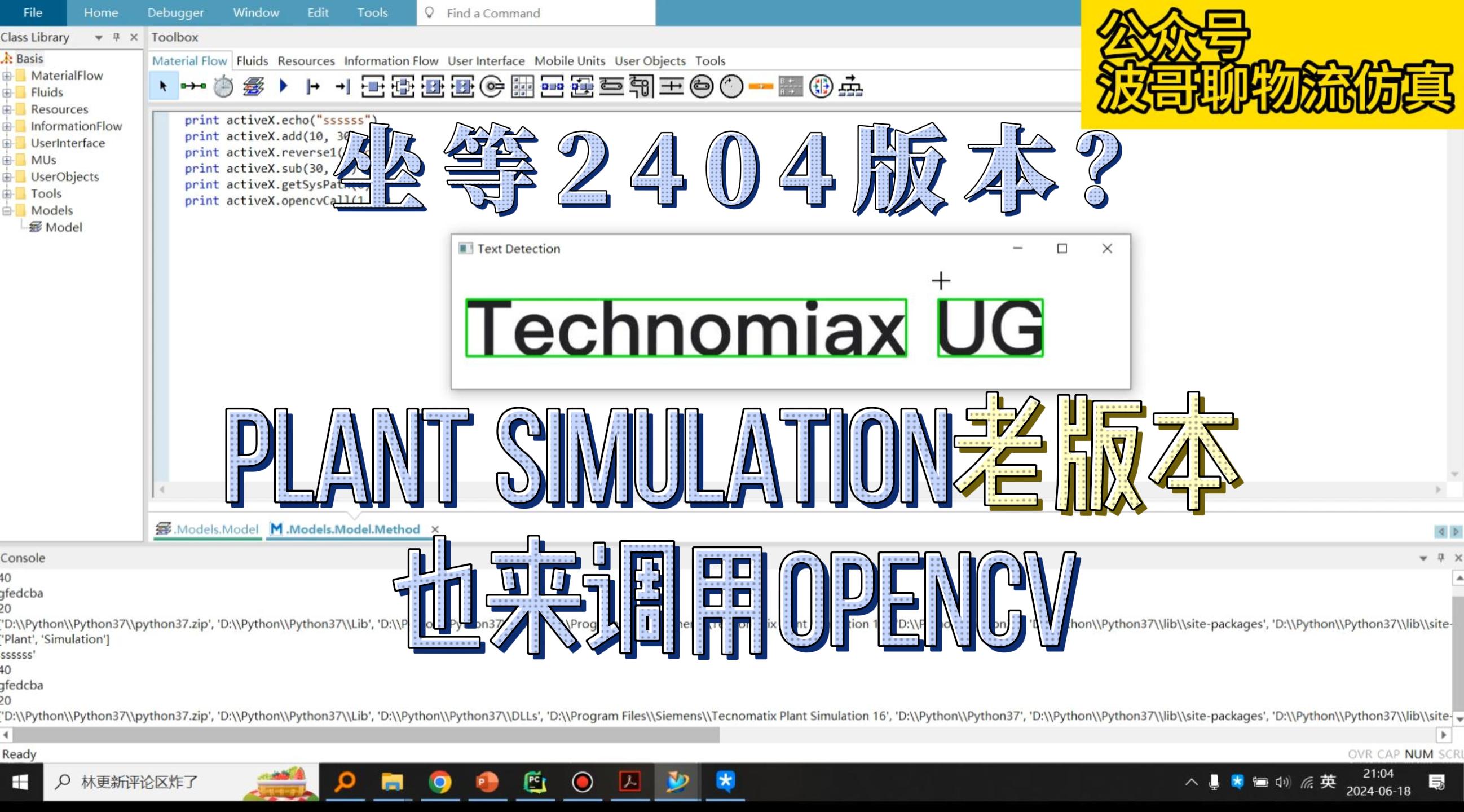The height and width of the screenshot is (812, 1464).
Task: Click the Find a Command search field
Action: pyautogui.click(x=536, y=13)
